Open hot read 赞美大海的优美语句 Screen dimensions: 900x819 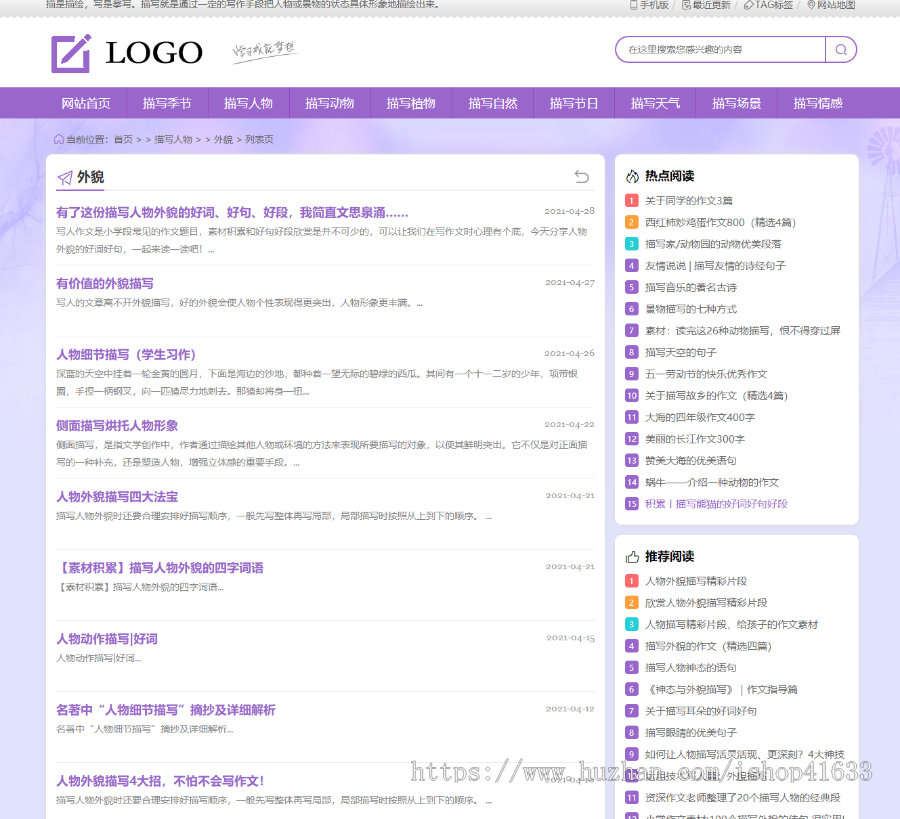tap(691, 460)
